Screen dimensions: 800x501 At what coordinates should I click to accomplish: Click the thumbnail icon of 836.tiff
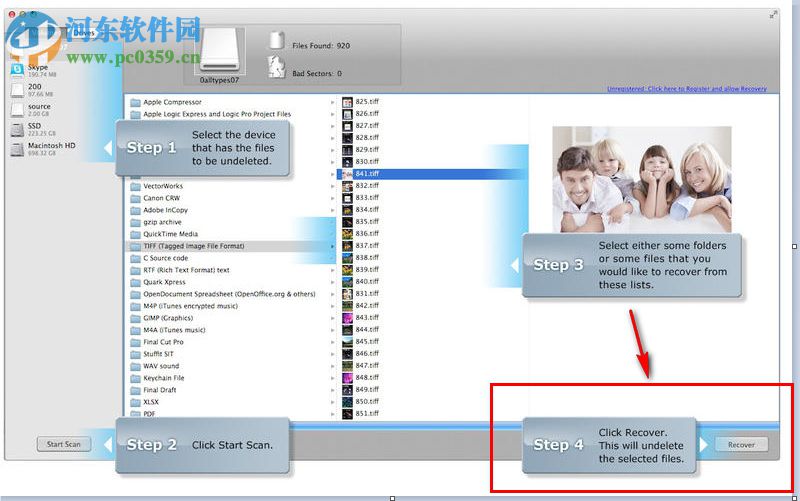tap(347, 234)
